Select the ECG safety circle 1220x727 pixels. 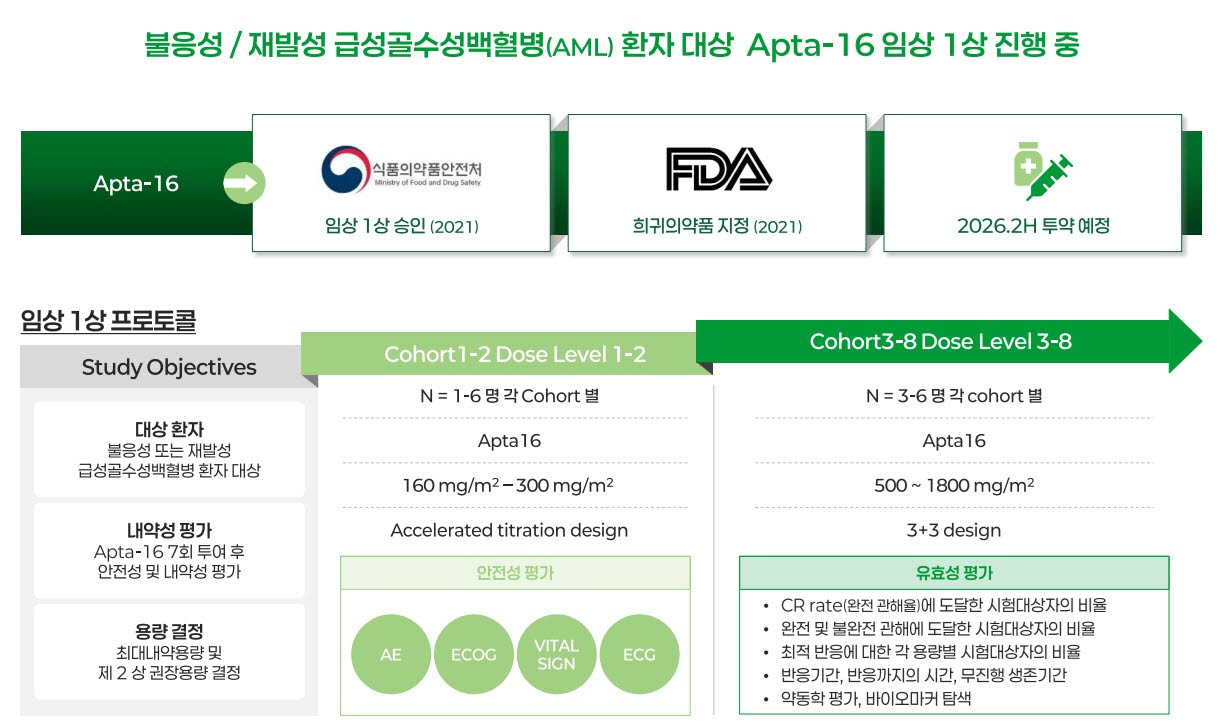639,655
